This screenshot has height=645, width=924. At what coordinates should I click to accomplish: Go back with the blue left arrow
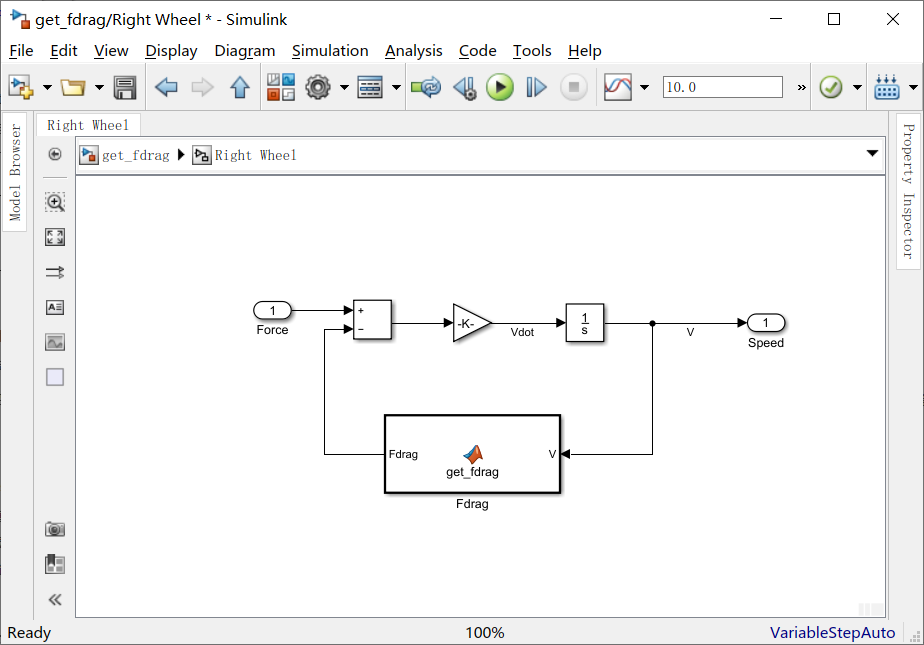[166, 88]
